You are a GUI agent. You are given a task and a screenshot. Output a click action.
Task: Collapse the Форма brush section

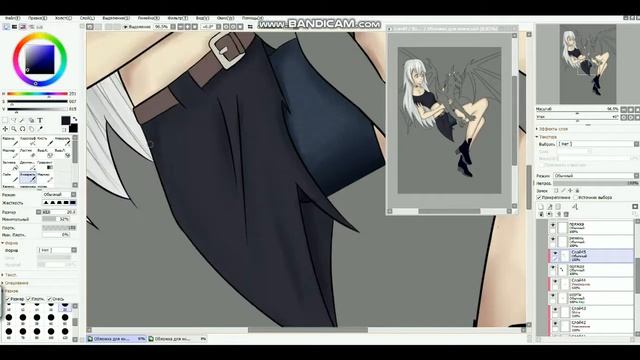point(10,243)
